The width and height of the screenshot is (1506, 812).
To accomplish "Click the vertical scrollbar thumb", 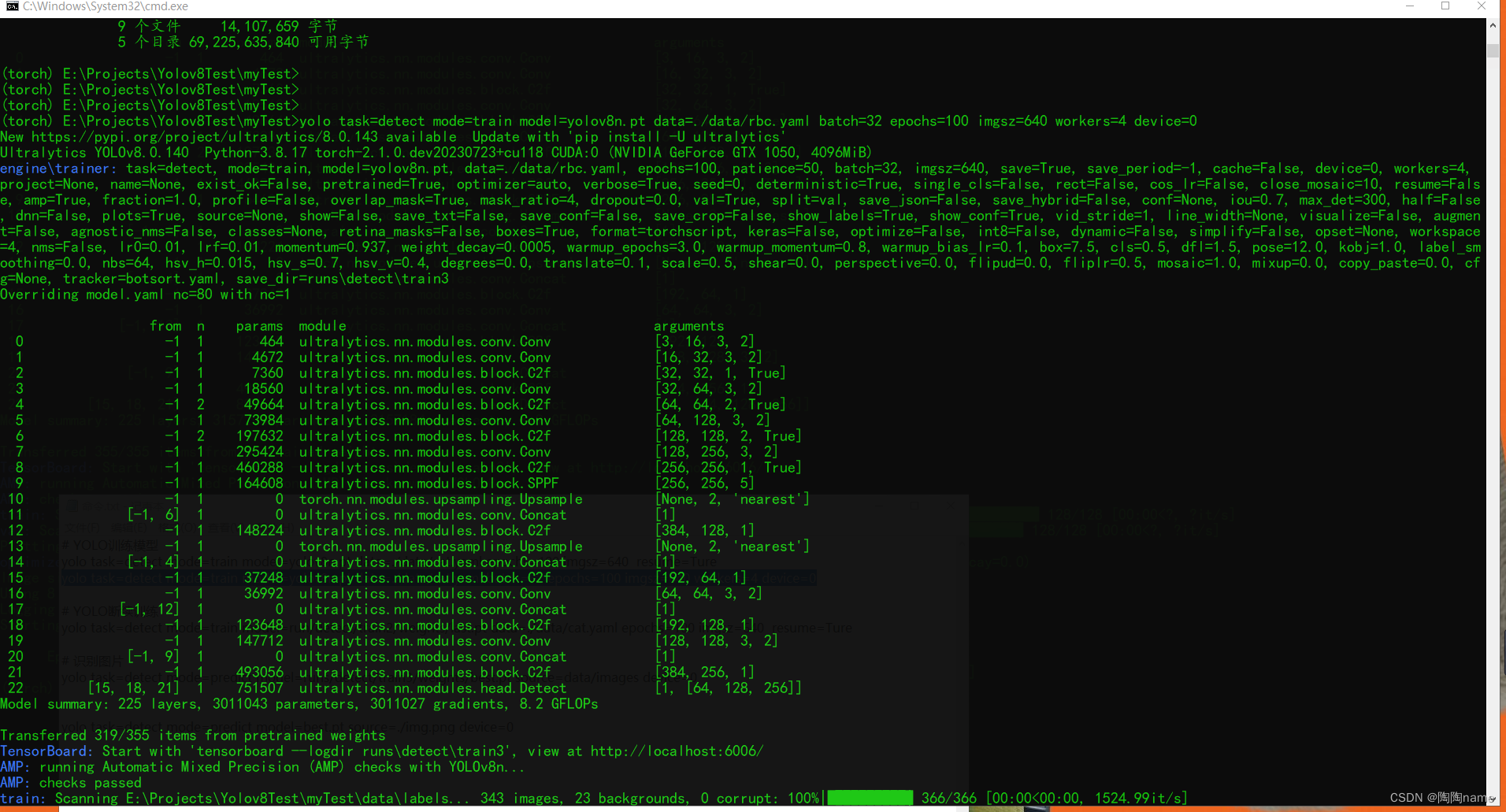I will coord(1493,51).
